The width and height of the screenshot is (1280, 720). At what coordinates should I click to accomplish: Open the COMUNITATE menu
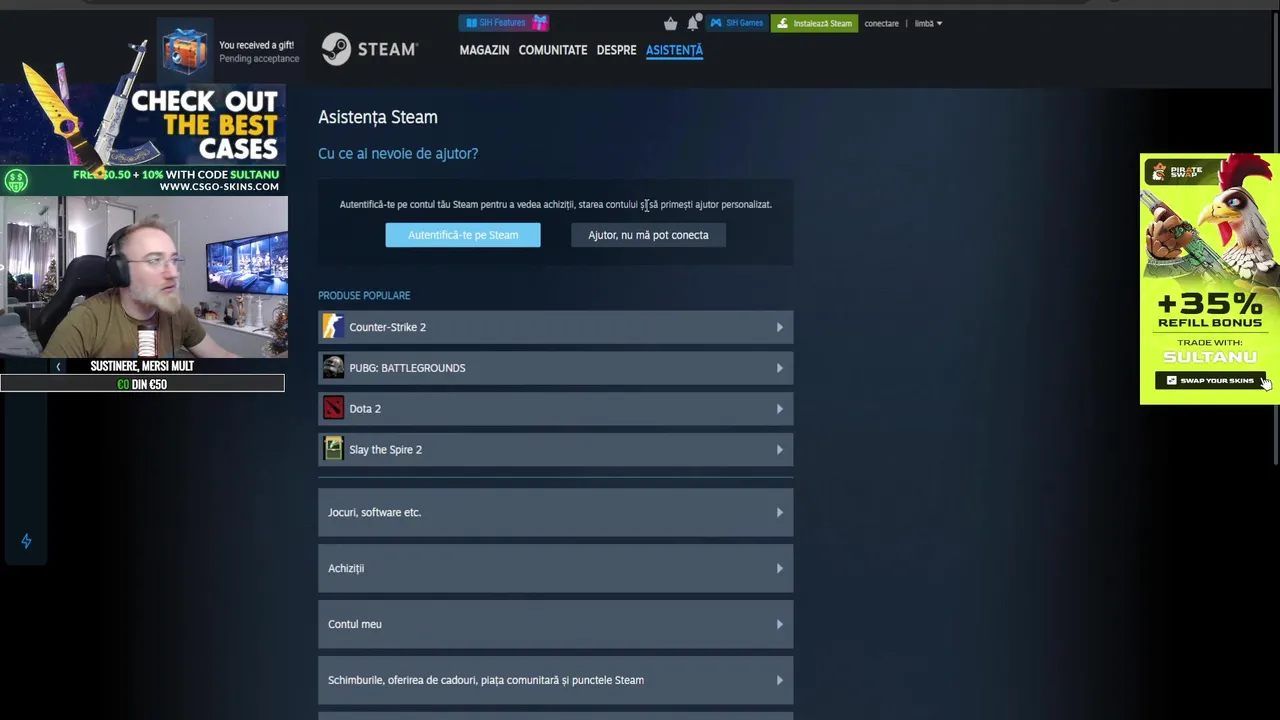pyautogui.click(x=553, y=50)
